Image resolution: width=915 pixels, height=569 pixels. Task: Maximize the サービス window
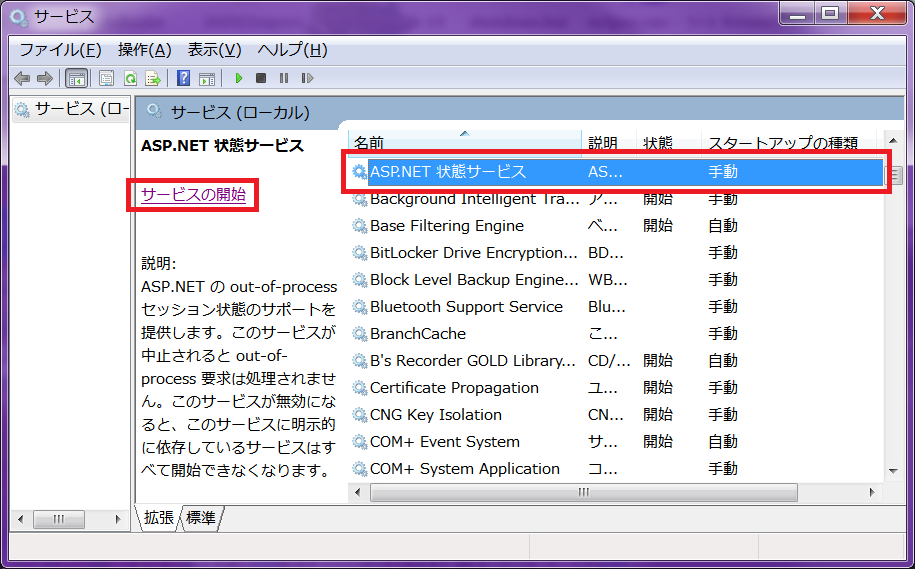tap(830, 13)
